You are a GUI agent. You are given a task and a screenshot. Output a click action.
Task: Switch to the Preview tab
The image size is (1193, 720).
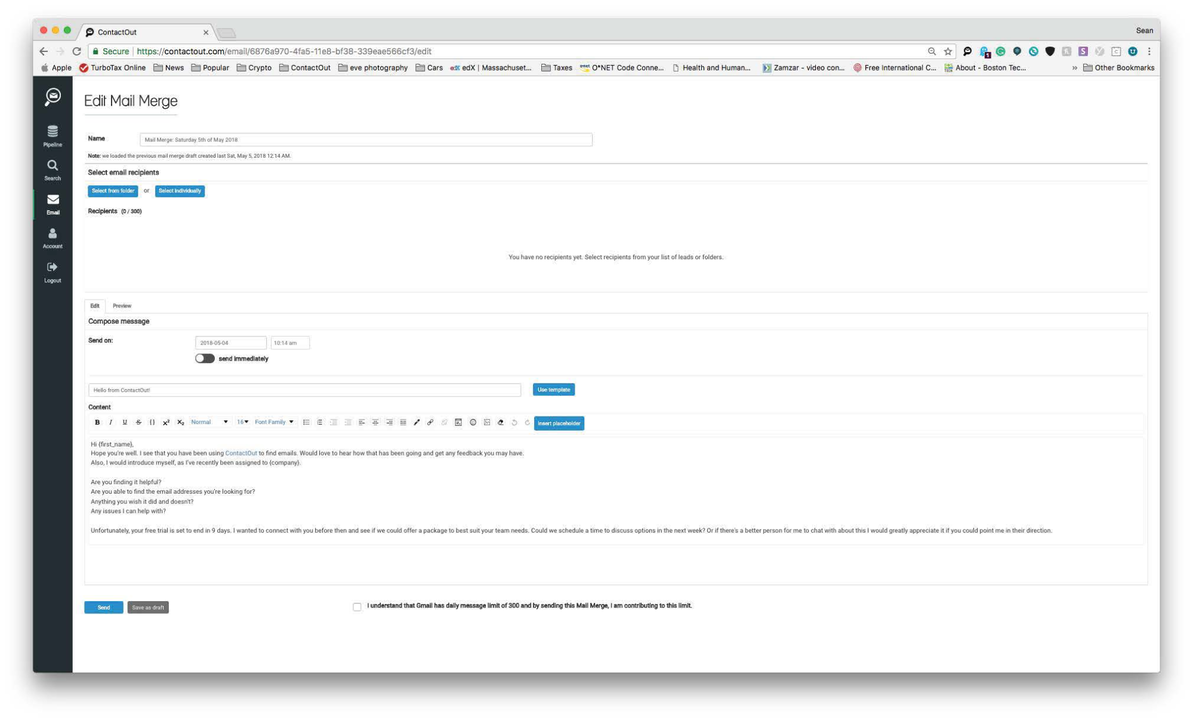(x=121, y=305)
